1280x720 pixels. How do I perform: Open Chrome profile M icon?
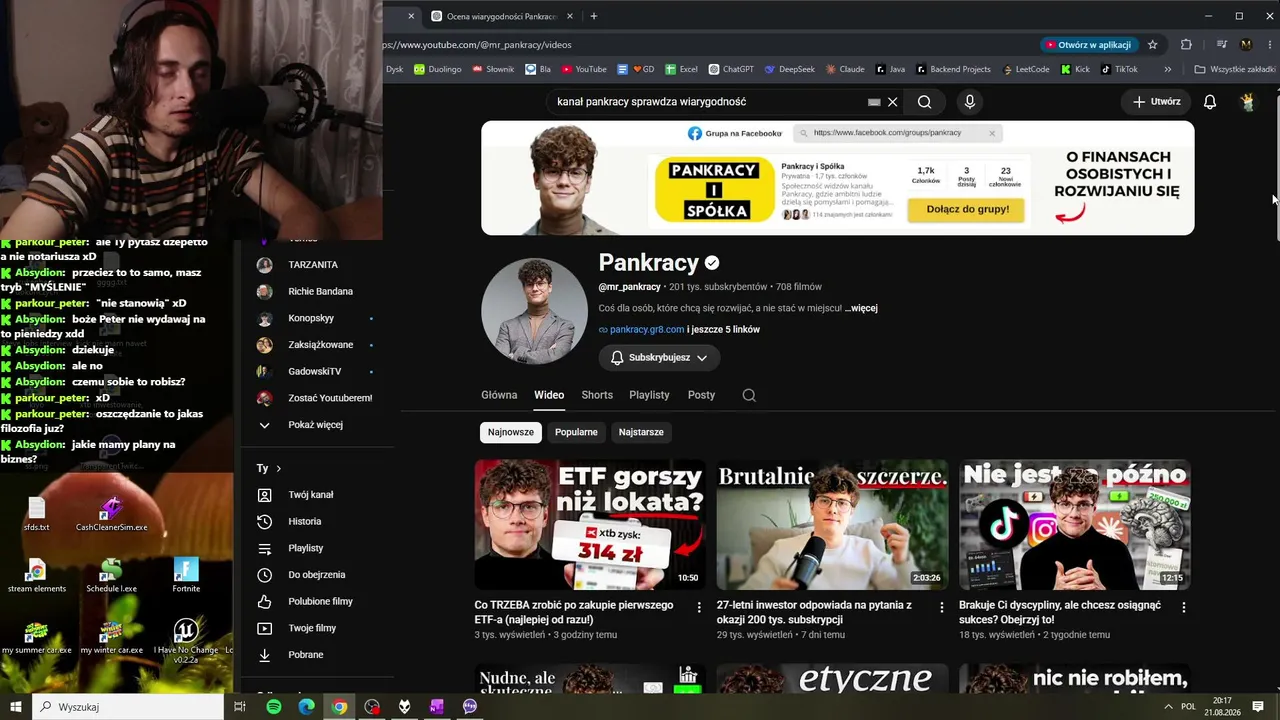pos(1246,45)
